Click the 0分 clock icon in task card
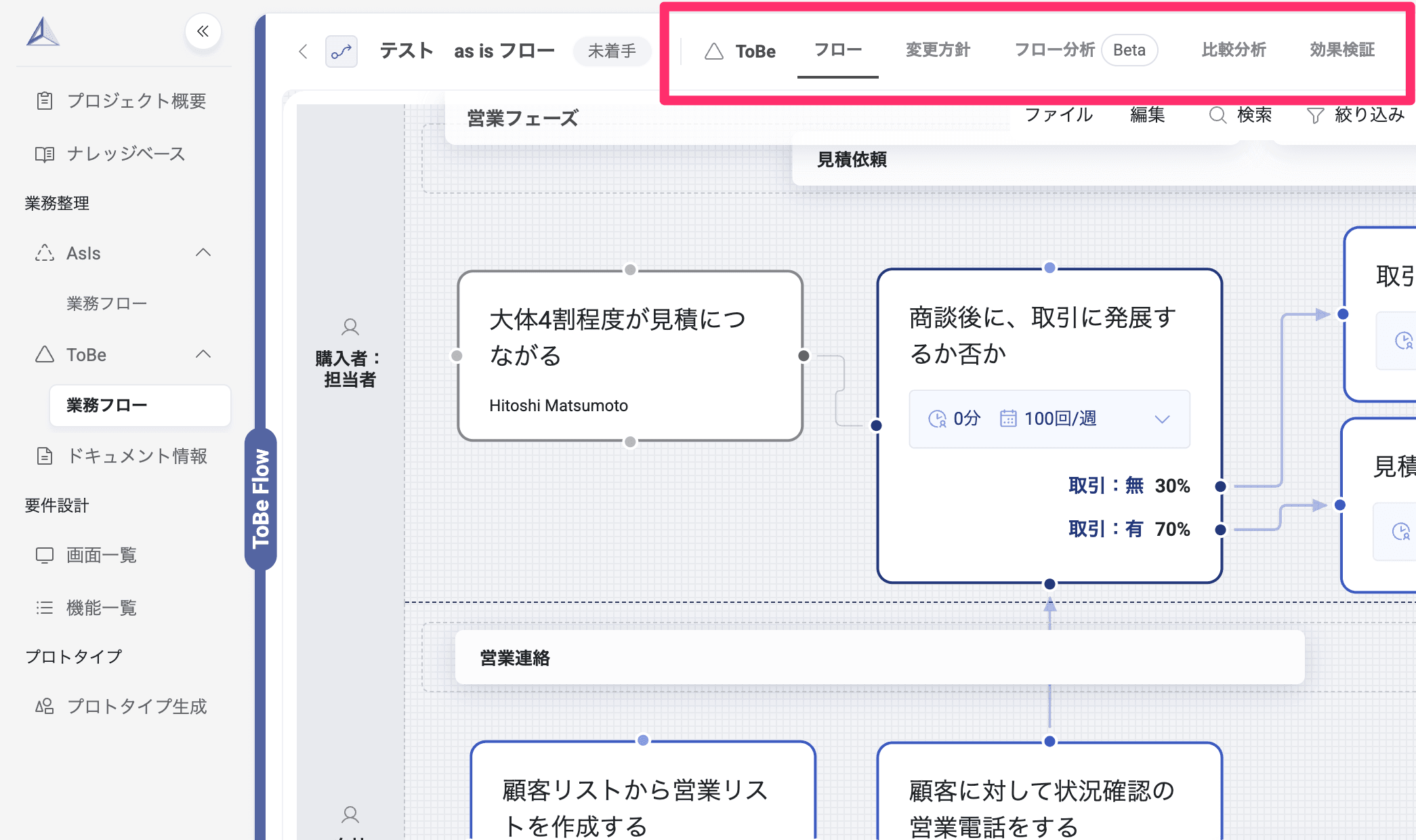Image resolution: width=1416 pixels, height=840 pixels. pos(937,419)
